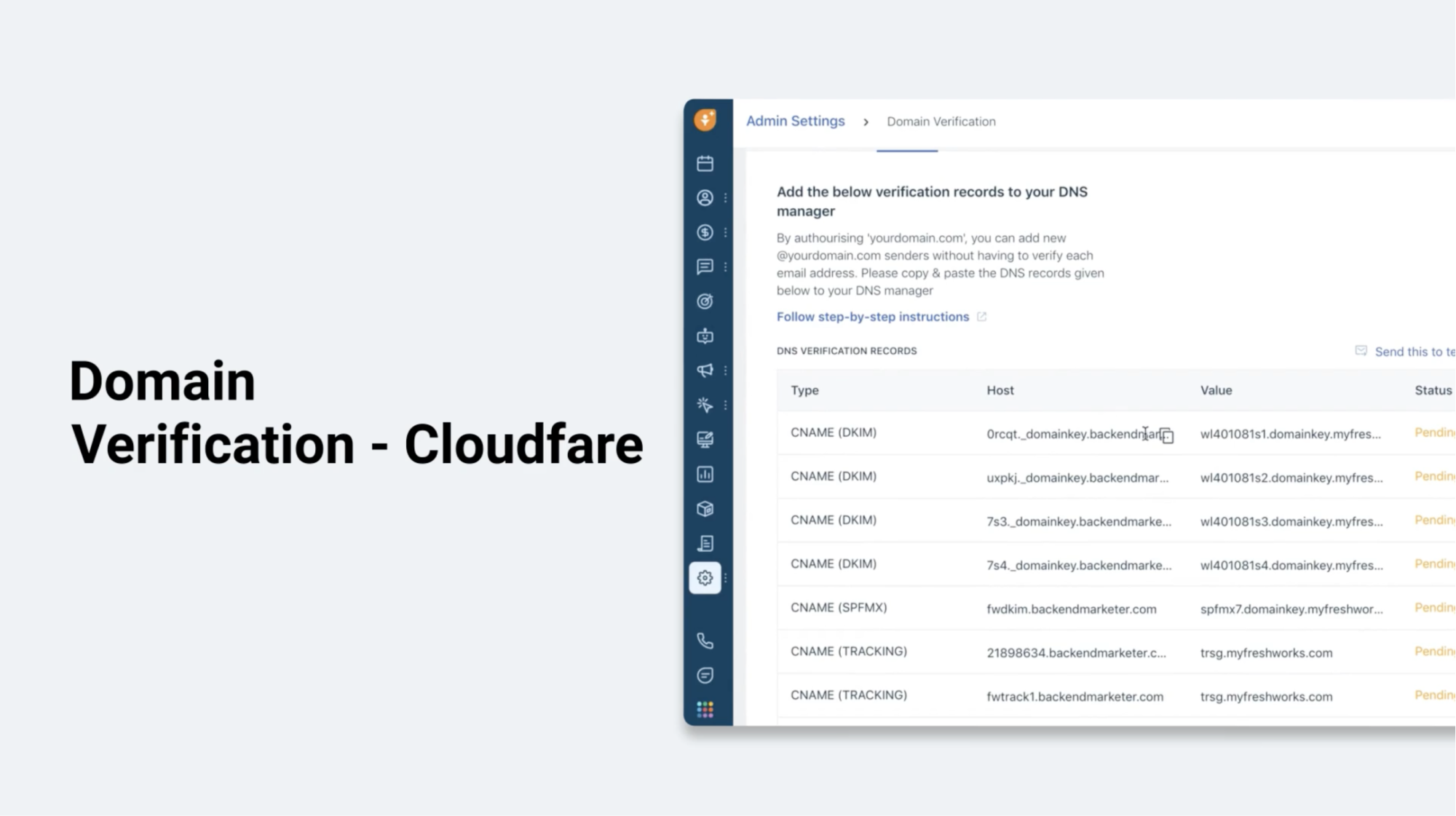Go to Admin Settings breadcrumb
Screen dimensions: 1456x816
(x=795, y=122)
